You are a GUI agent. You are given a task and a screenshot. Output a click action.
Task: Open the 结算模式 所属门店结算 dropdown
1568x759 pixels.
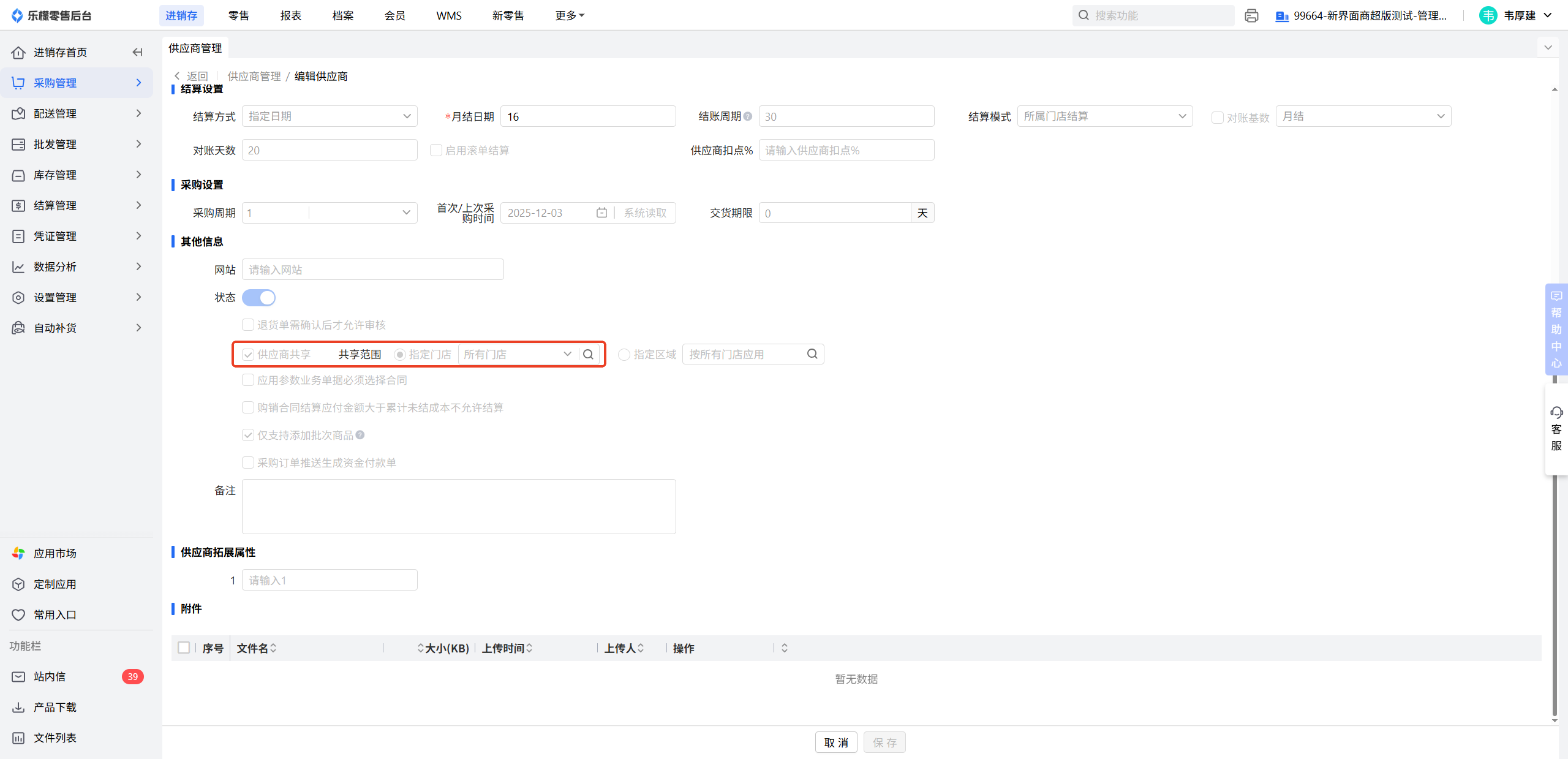[1104, 116]
